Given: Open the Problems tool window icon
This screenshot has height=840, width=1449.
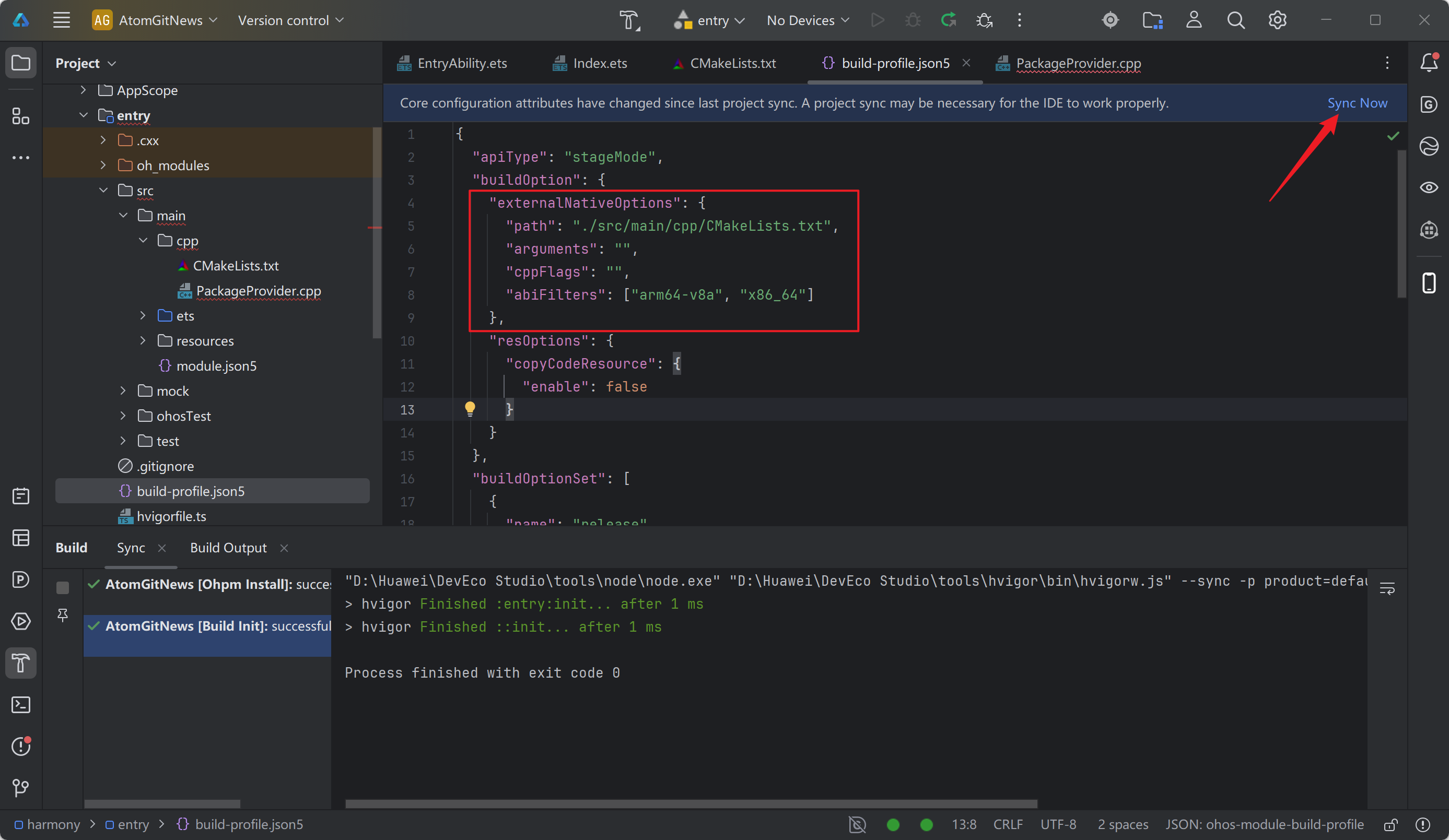Looking at the screenshot, I should 21,746.
